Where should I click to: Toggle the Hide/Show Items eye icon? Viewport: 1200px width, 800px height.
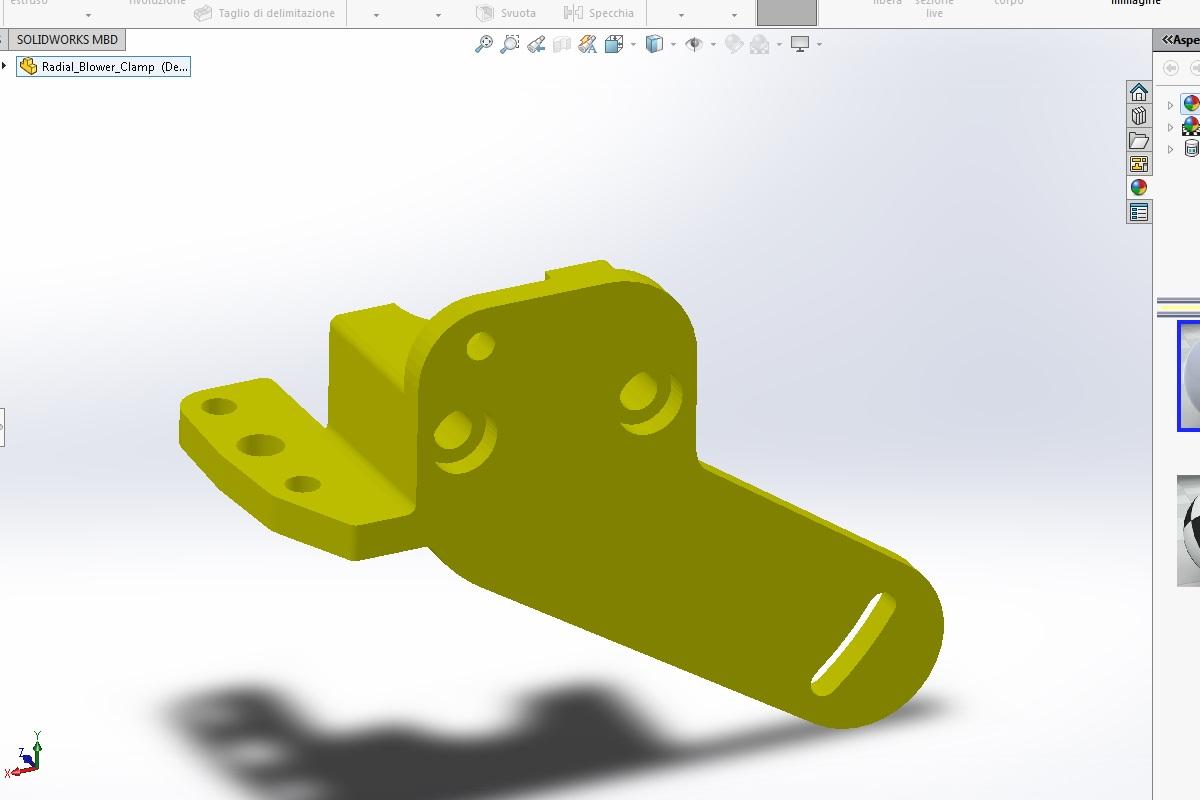[694, 44]
